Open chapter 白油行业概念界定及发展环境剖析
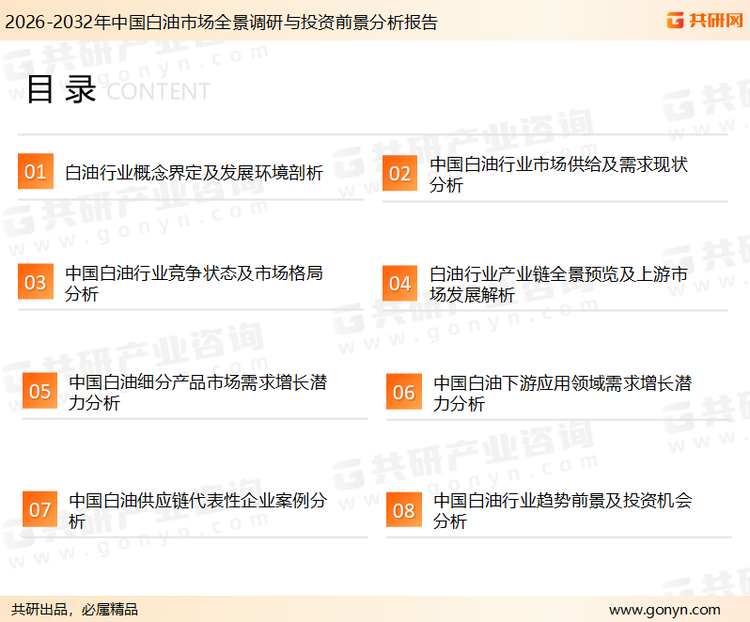This screenshot has width=750, height=622. coord(194,172)
